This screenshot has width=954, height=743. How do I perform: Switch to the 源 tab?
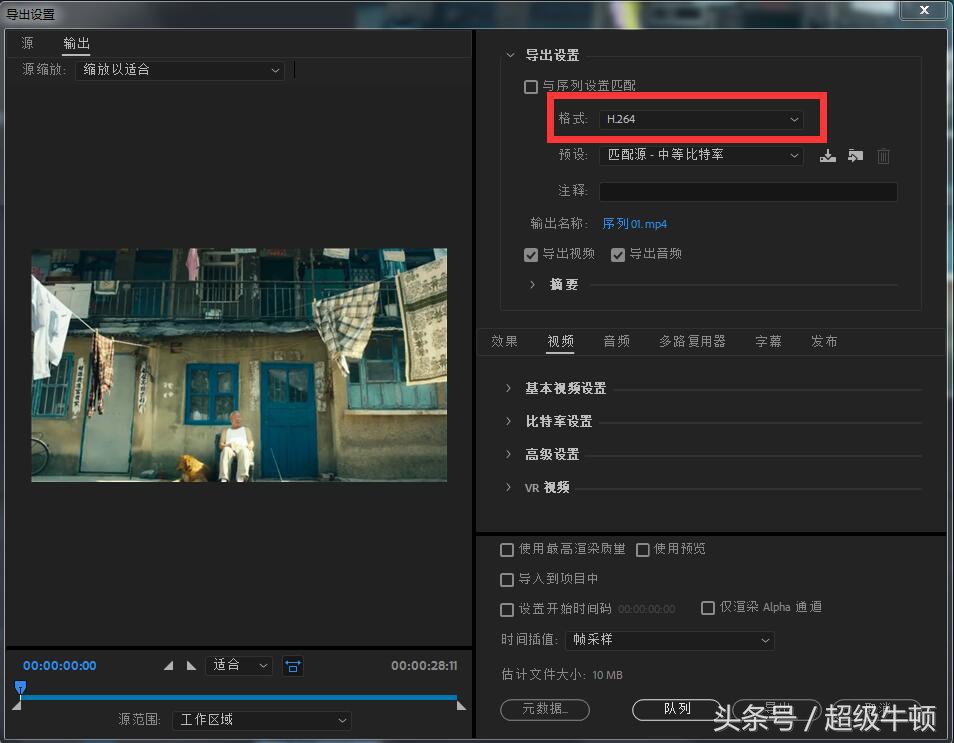click(27, 43)
